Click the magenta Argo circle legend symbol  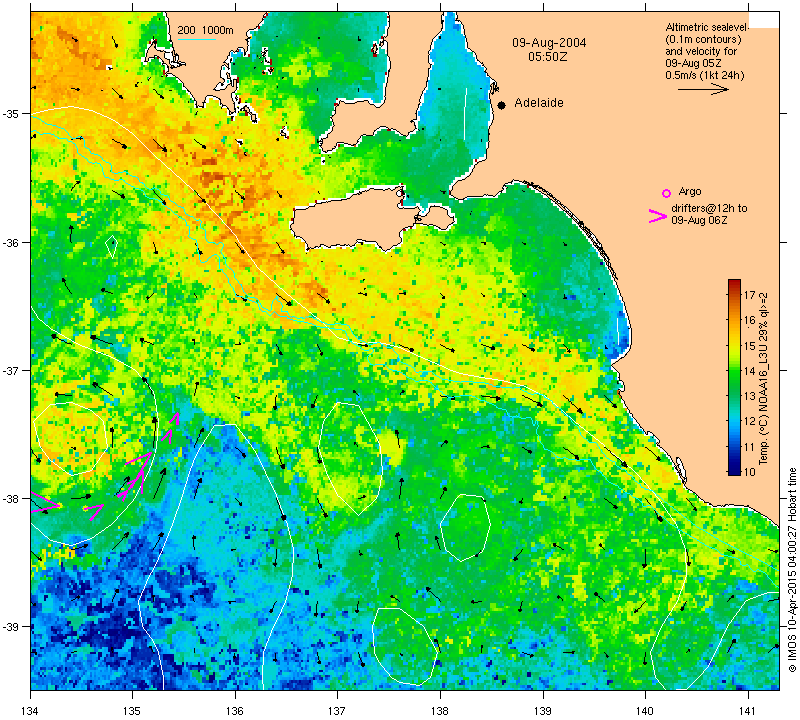point(666,193)
